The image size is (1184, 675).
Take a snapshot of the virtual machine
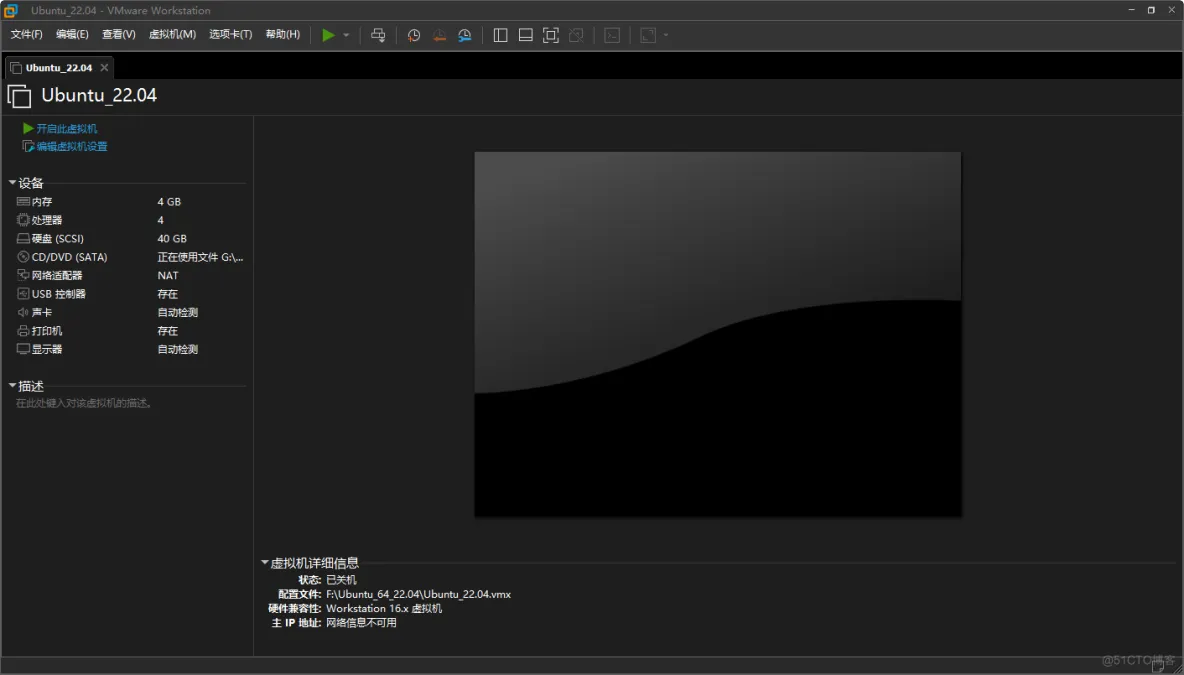tap(414, 35)
